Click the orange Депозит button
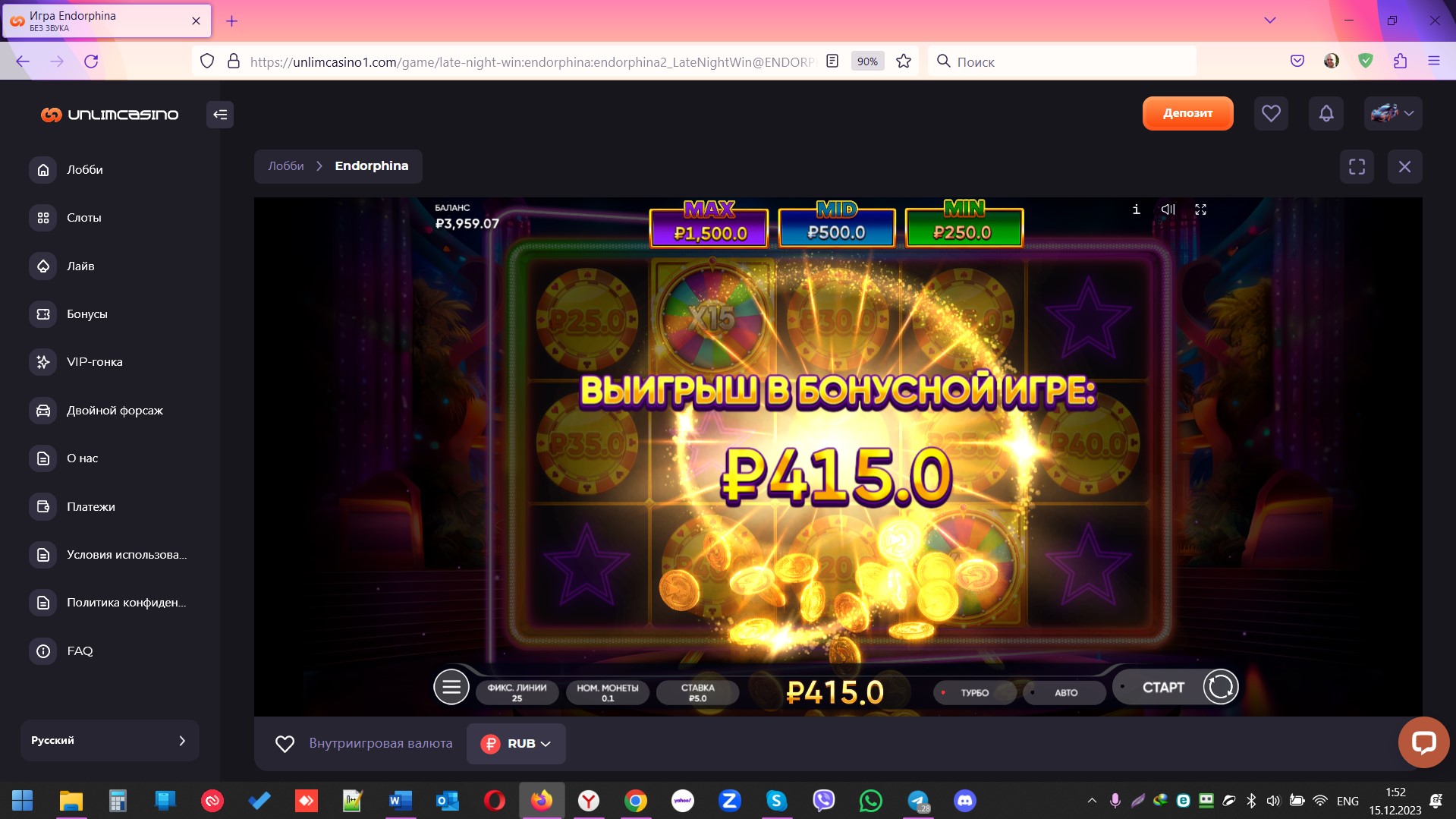Screen dimensions: 1456x819 click(x=1187, y=113)
